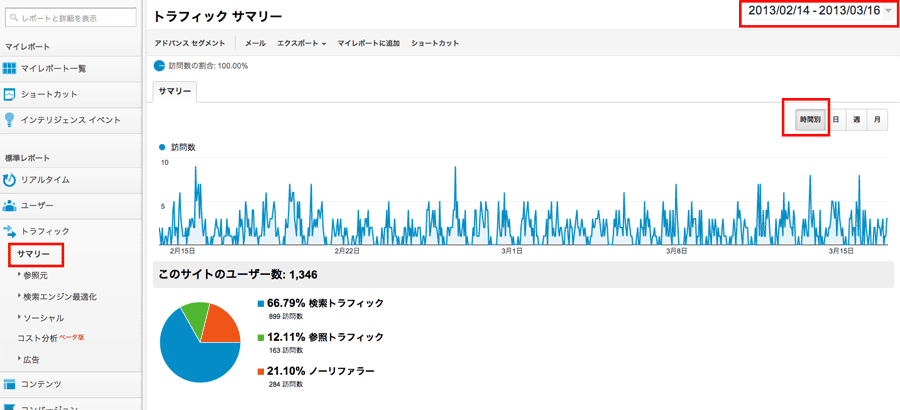Click the トラフィック arrows icon
This screenshot has width=900, height=410.
pos(9,231)
